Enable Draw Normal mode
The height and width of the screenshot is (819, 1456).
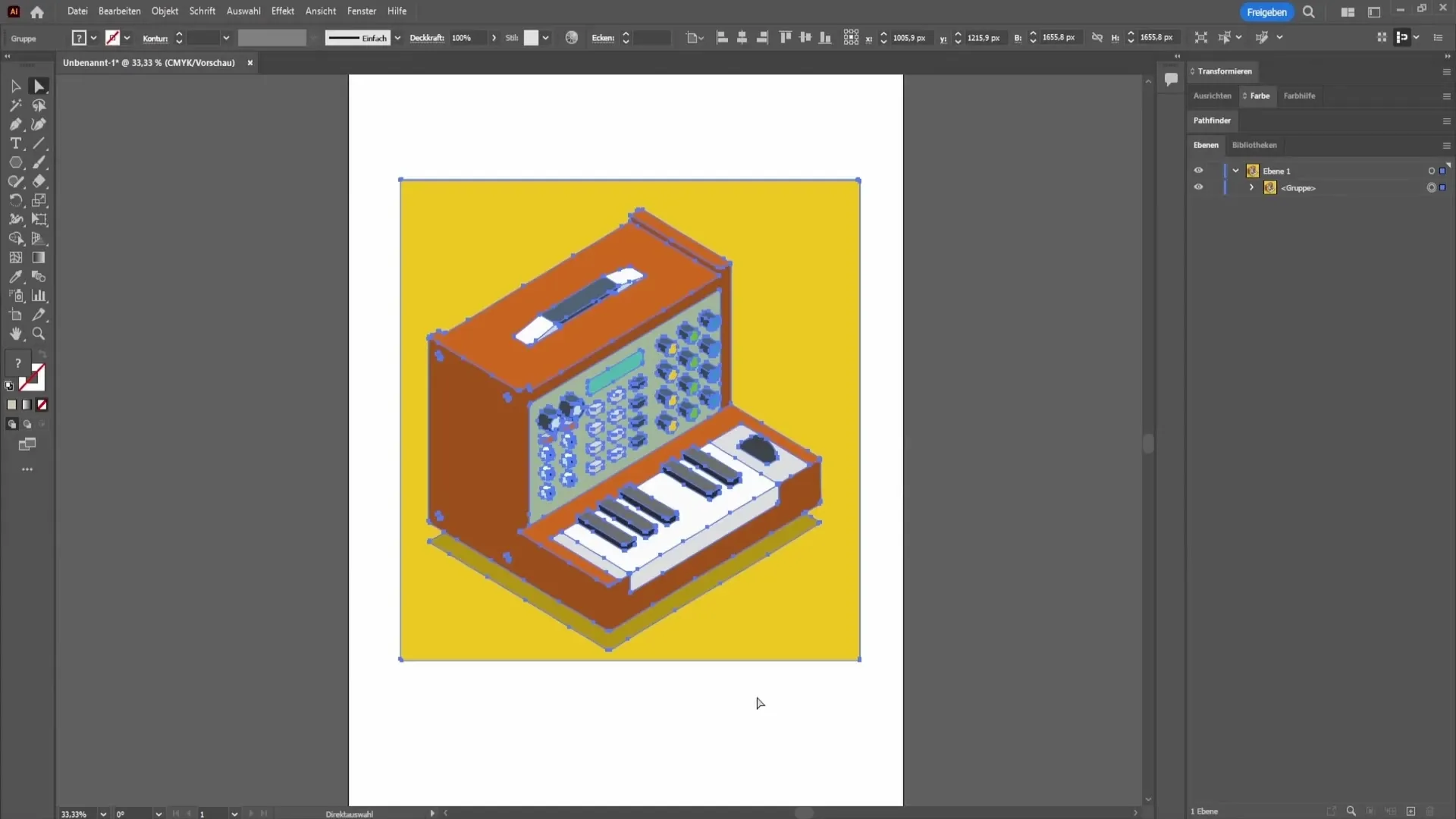[x=11, y=425]
